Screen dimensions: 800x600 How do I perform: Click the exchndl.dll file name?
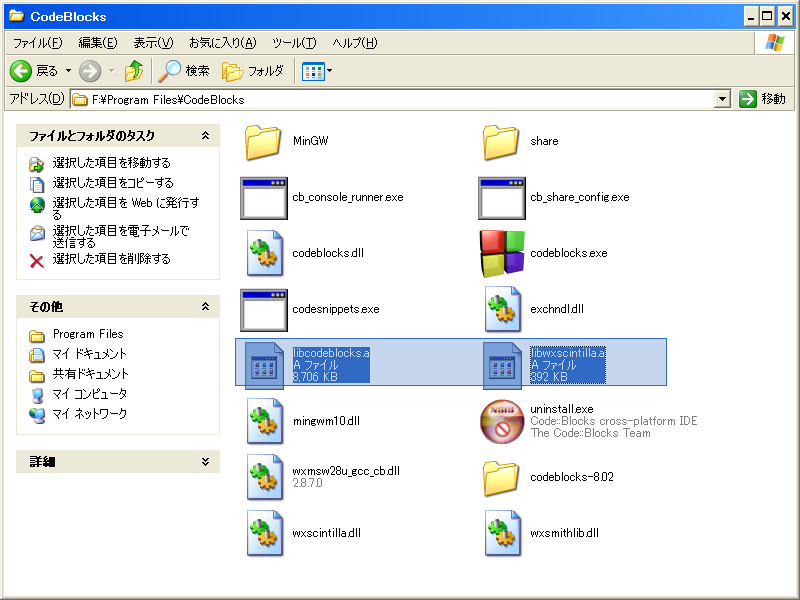pos(557,309)
